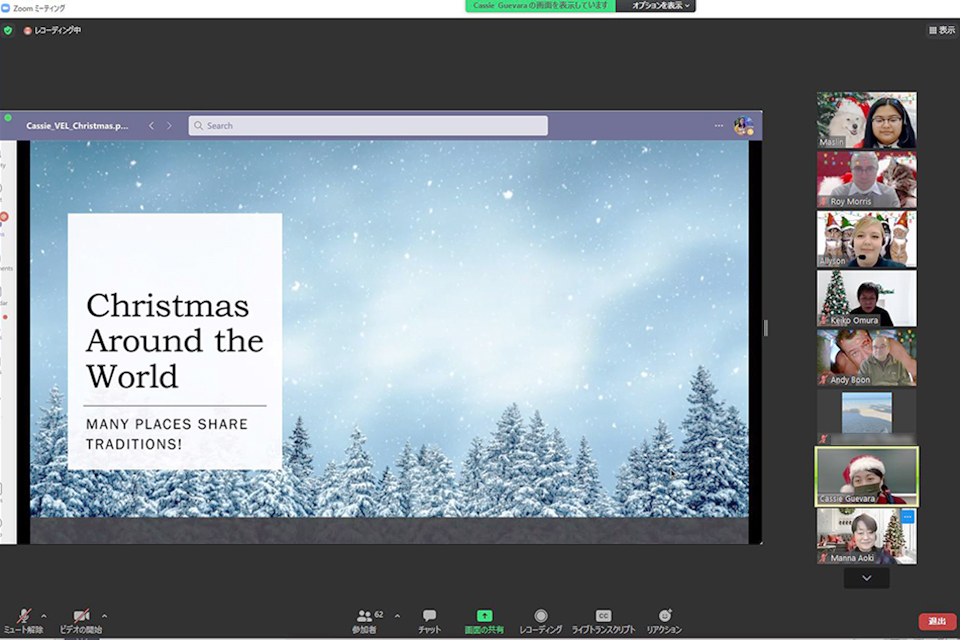960x640 pixels.
Task: Open the Teams more options ellipsis
Action: coord(719,126)
